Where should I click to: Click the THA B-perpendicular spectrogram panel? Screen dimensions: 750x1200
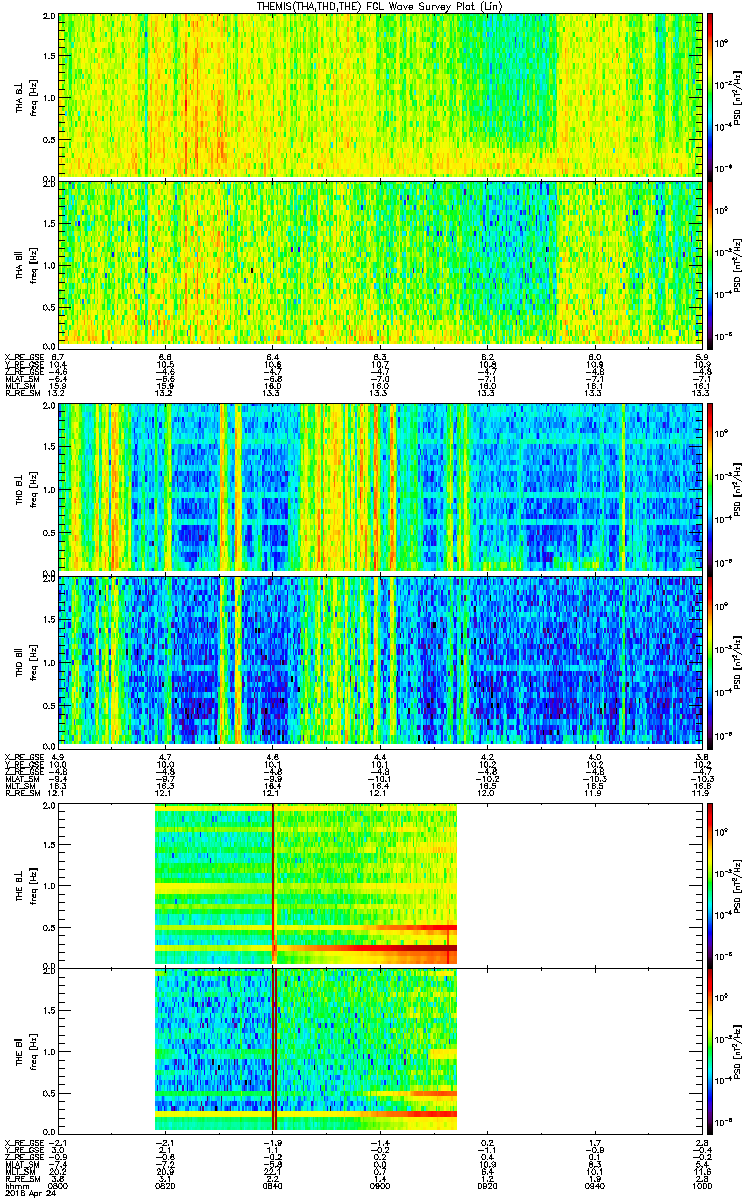click(x=380, y=95)
